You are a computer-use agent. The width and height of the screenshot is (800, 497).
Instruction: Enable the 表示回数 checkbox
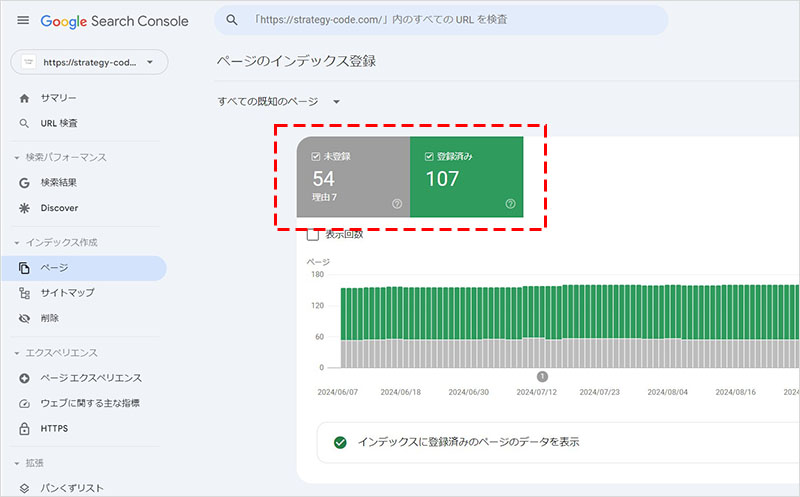(313, 234)
